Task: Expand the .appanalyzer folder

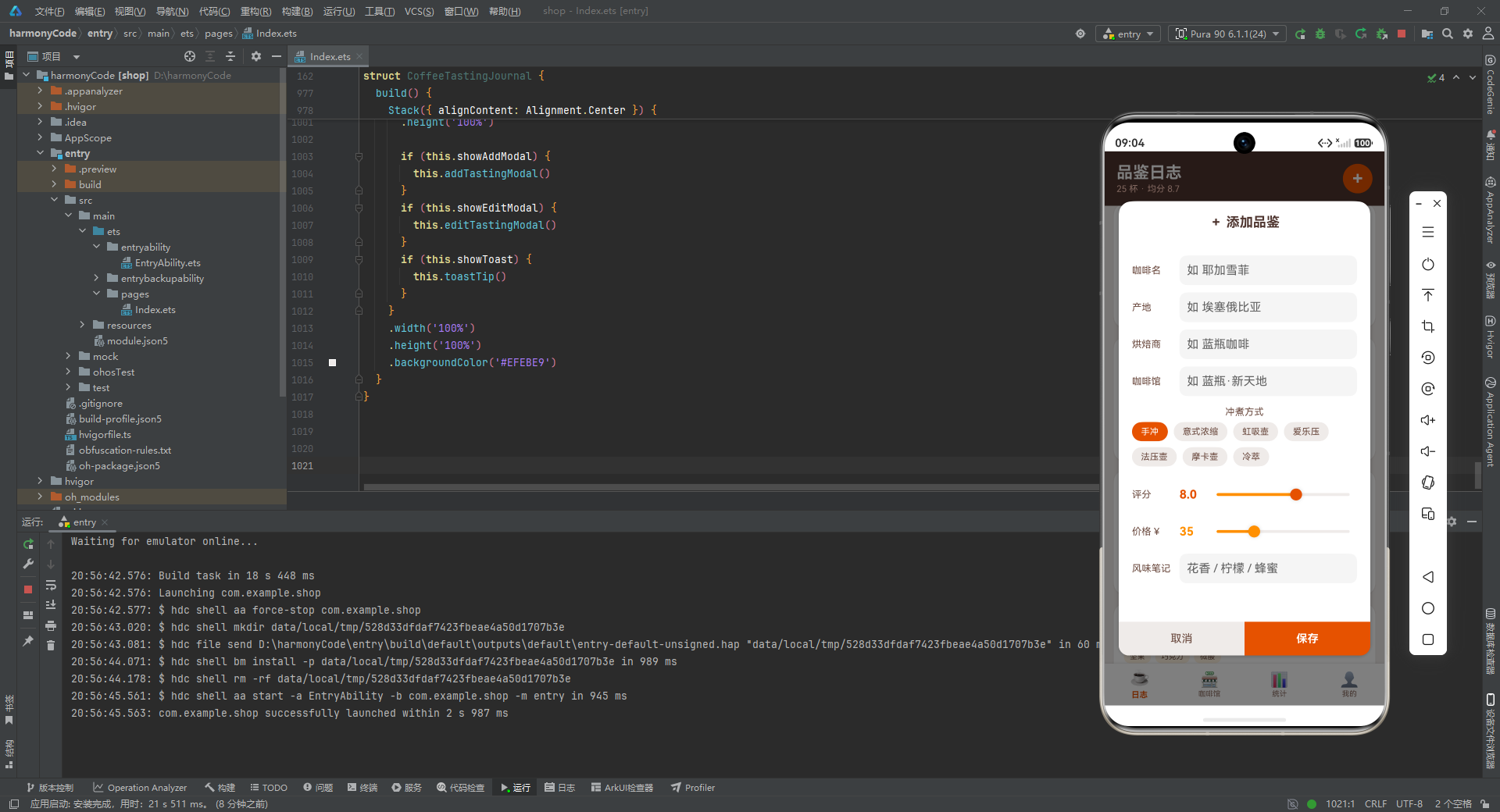Action: 40,91
